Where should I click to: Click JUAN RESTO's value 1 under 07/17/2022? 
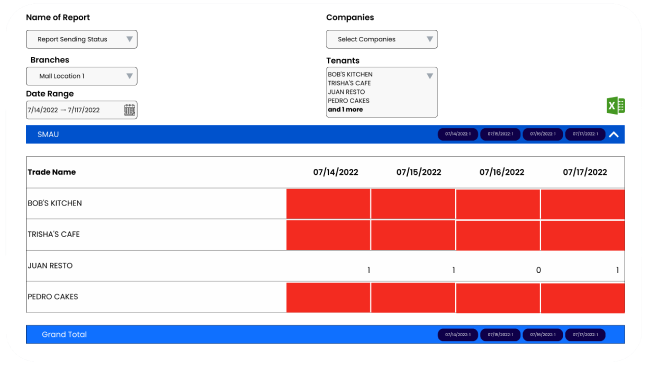point(617,270)
